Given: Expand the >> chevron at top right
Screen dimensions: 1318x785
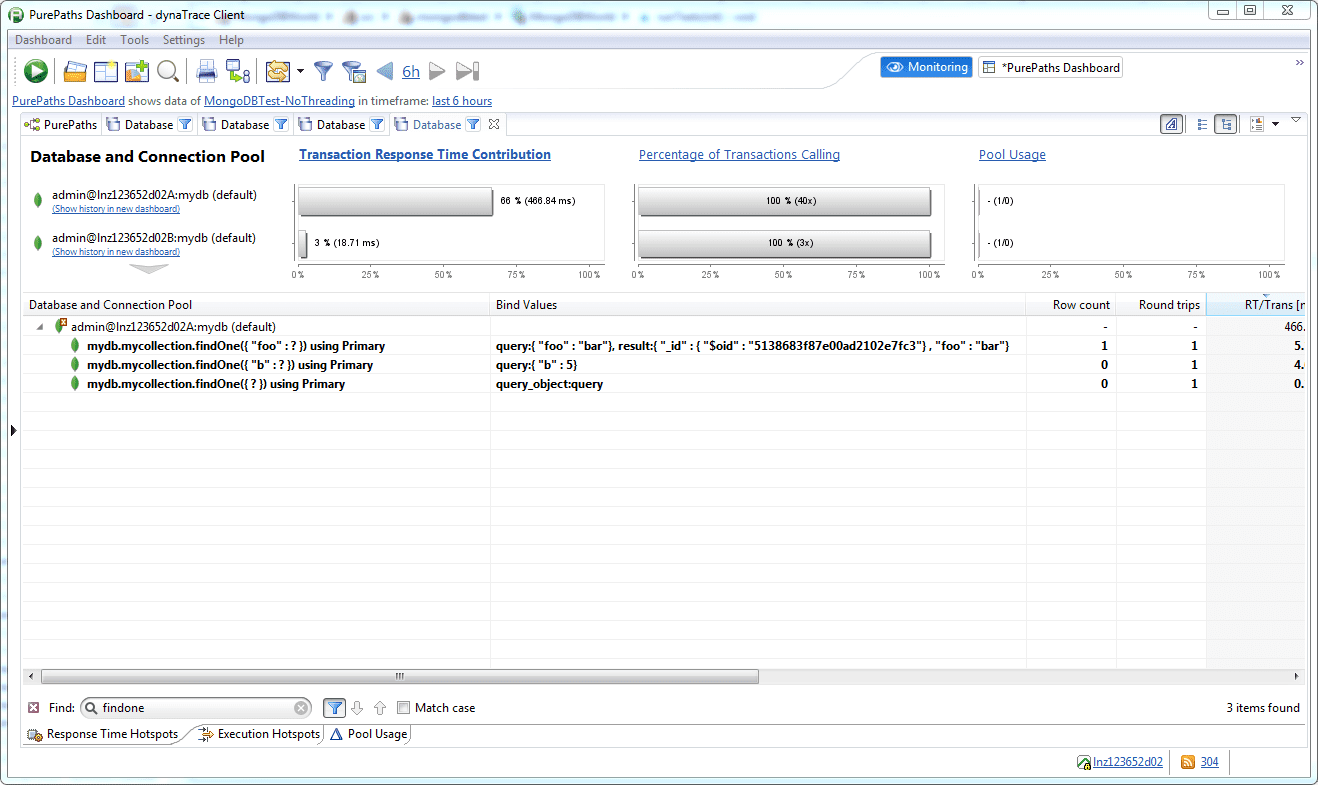Looking at the screenshot, I should (1300, 62).
